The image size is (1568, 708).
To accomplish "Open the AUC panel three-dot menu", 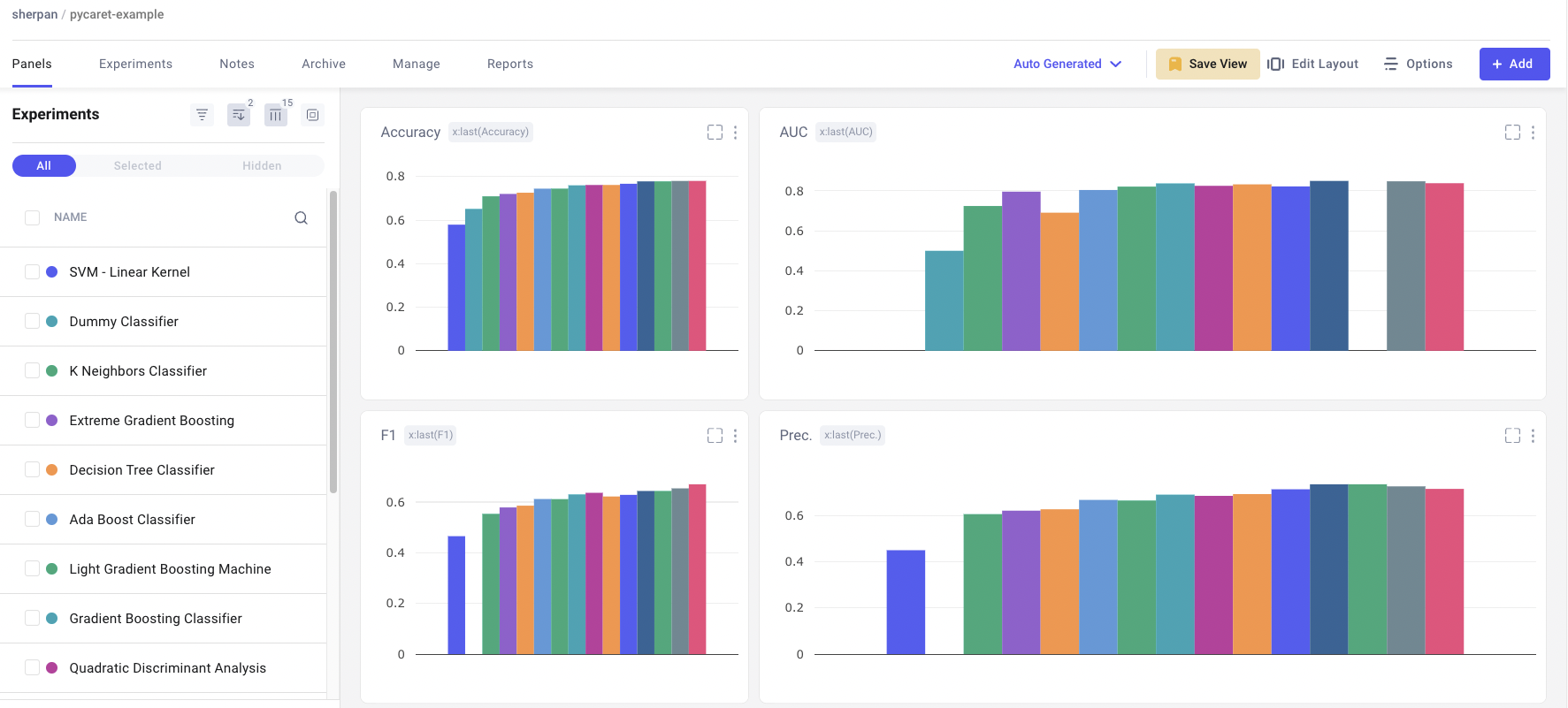I will (x=1533, y=133).
